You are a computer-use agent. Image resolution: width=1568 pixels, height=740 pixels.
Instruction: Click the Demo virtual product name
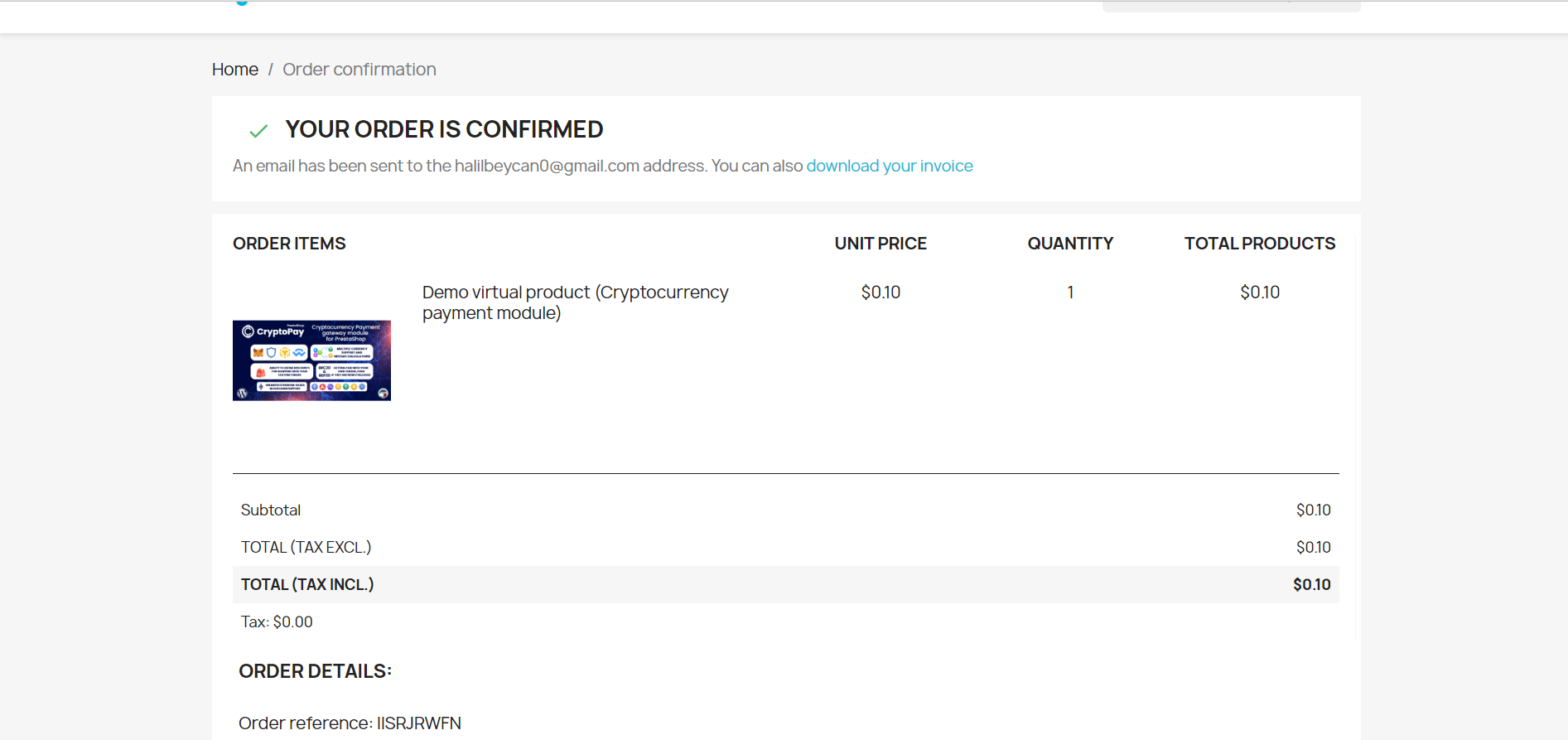point(575,302)
